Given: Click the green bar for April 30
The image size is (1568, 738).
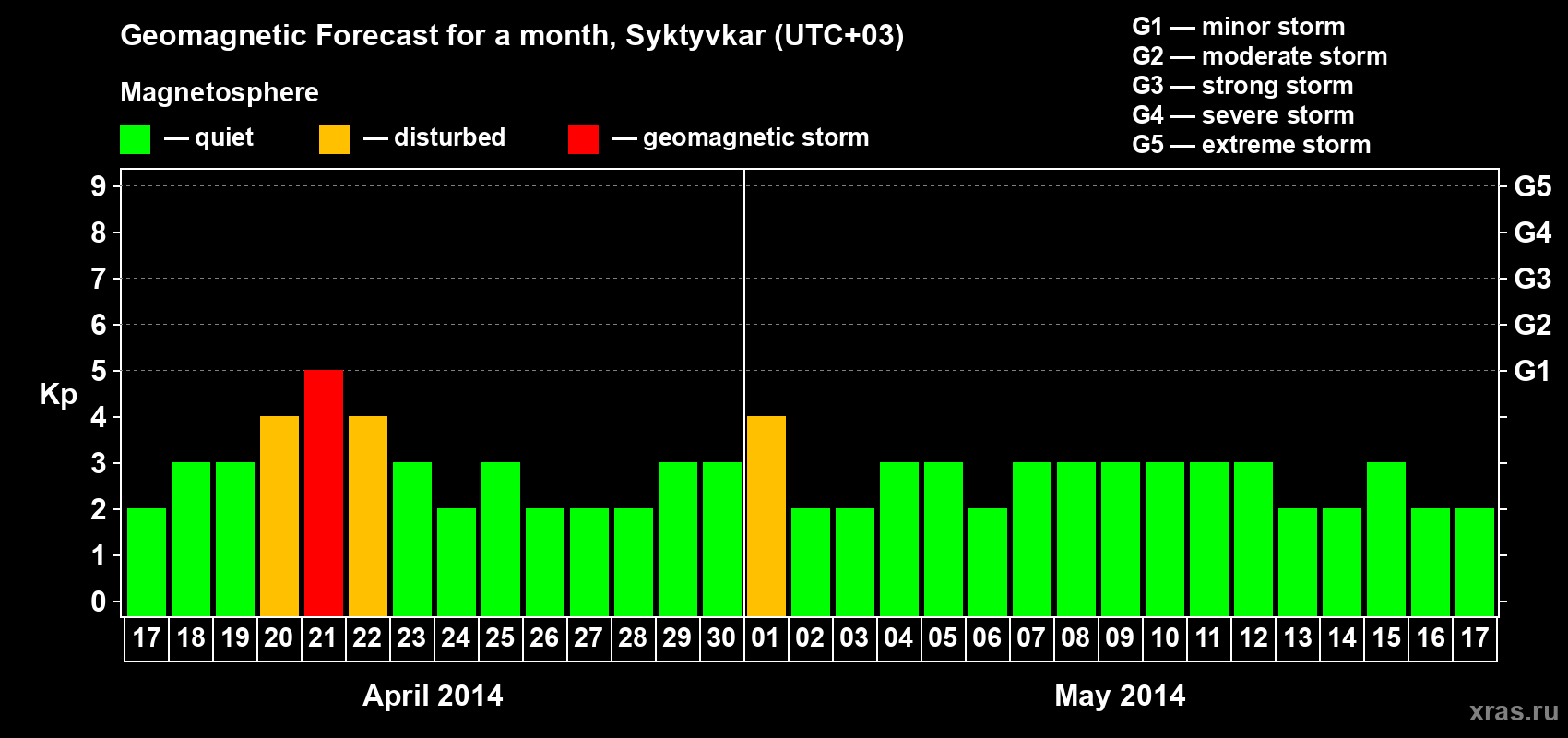Looking at the screenshot, I should pos(722,539).
